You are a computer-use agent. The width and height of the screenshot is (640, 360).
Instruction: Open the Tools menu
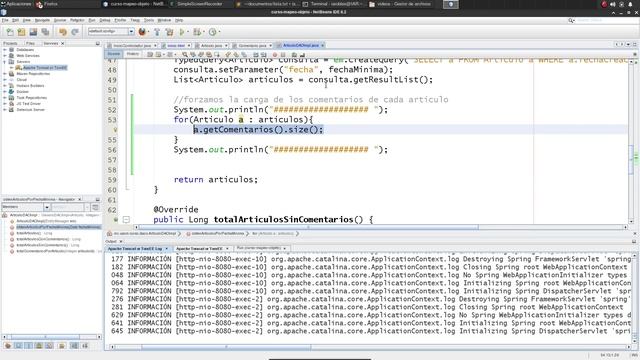click(149, 20)
